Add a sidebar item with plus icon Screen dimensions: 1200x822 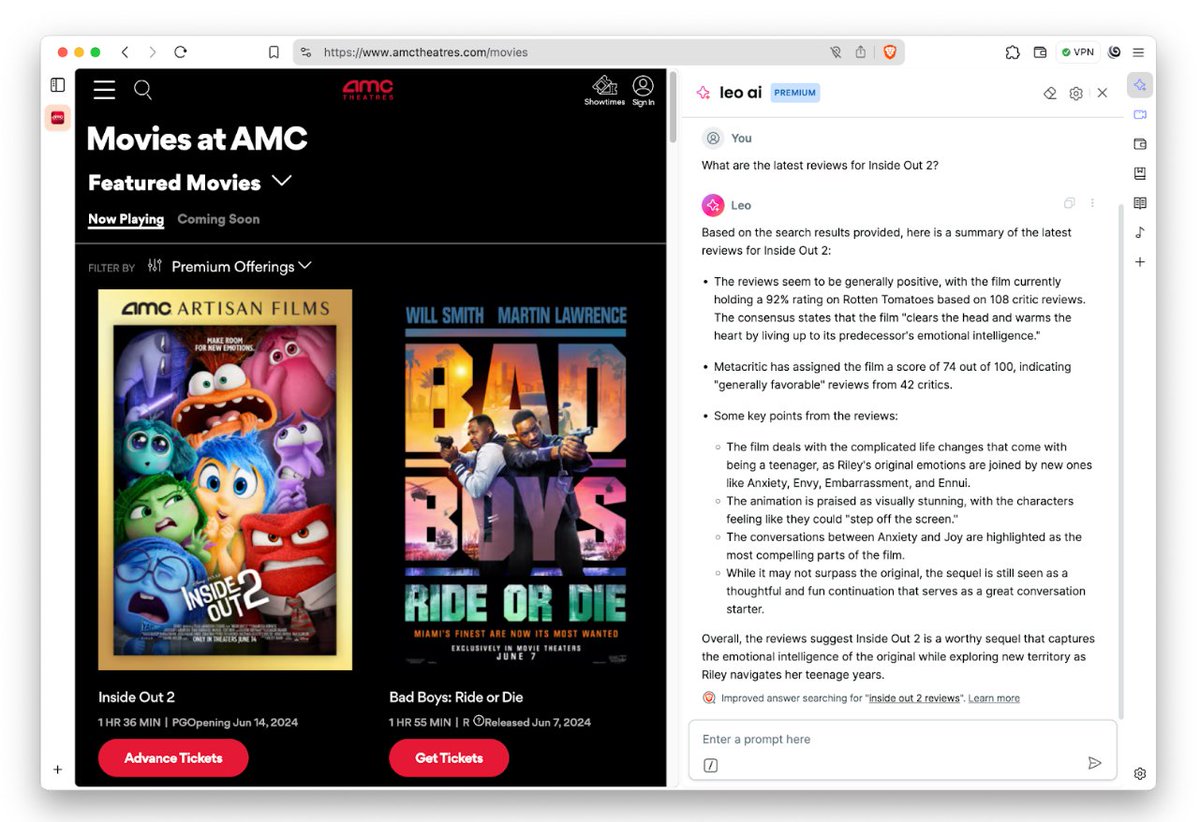[x=1139, y=262]
